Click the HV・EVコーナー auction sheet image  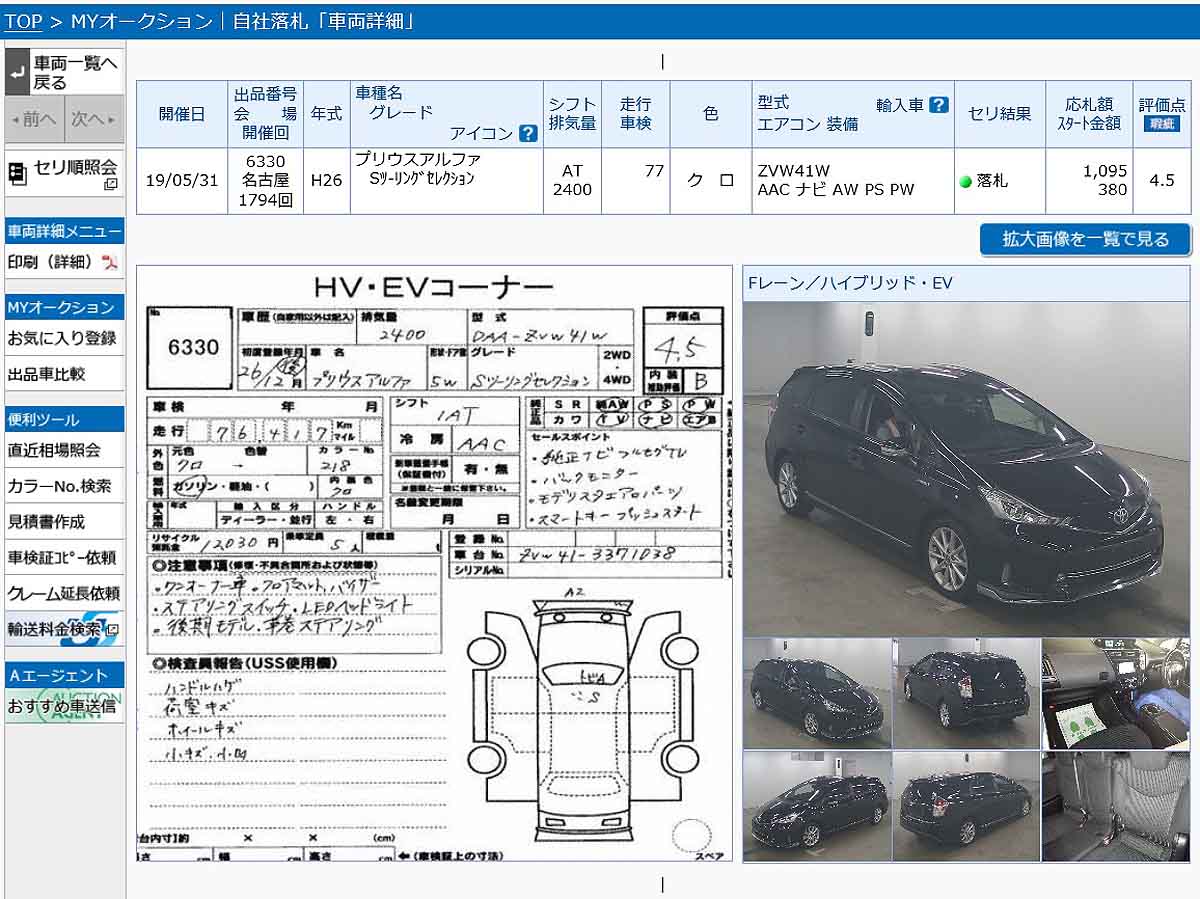click(x=434, y=563)
